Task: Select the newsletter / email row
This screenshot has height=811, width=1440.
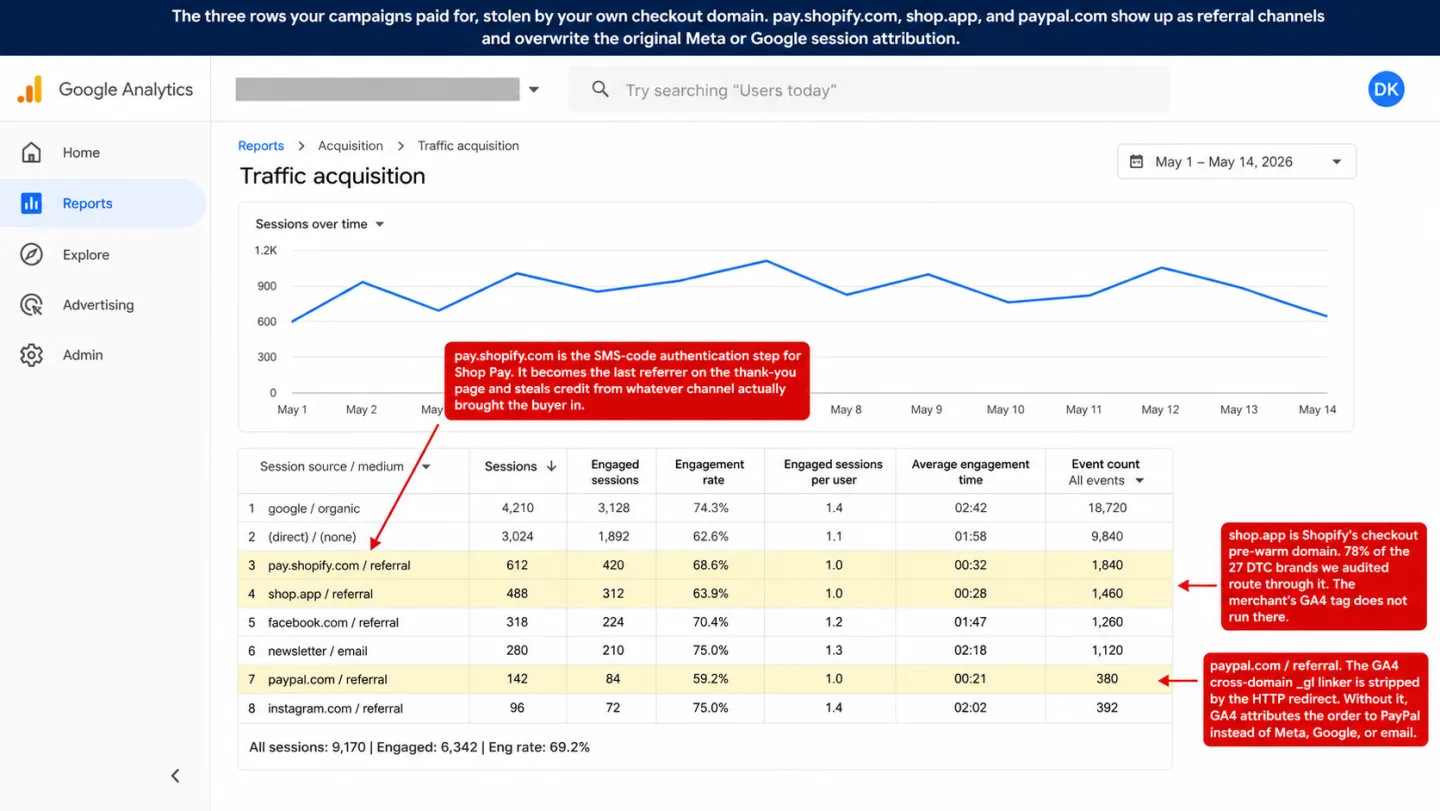Action: coord(705,650)
